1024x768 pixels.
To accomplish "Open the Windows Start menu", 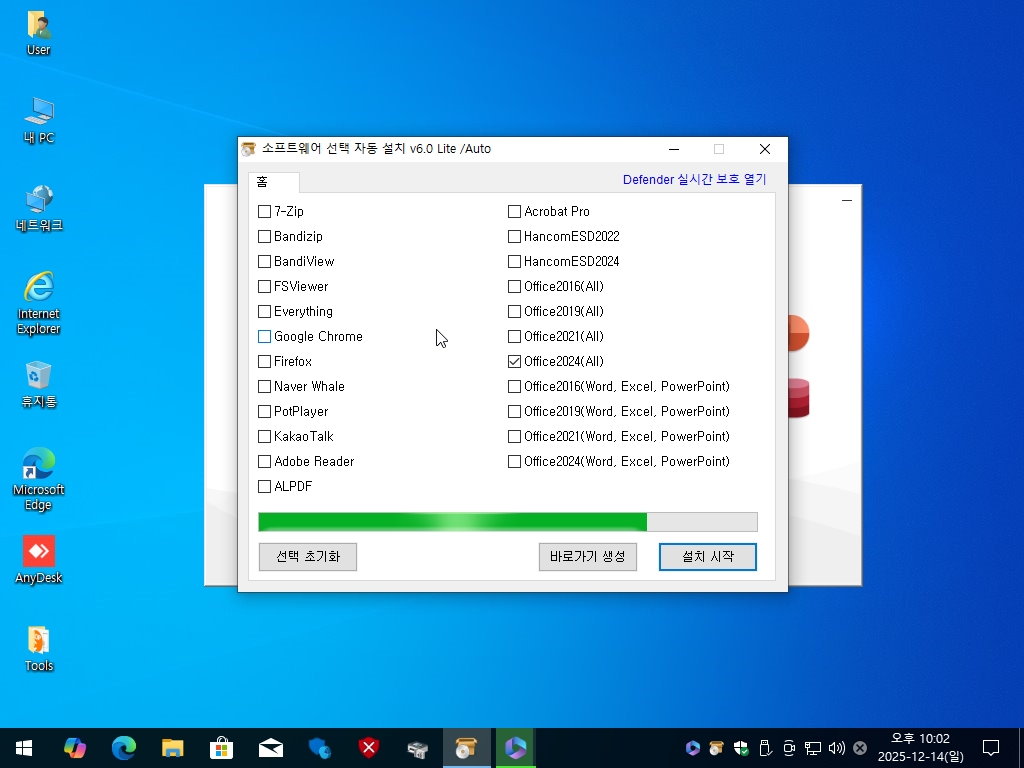I will pyautogui.click(x=24, y=748).
